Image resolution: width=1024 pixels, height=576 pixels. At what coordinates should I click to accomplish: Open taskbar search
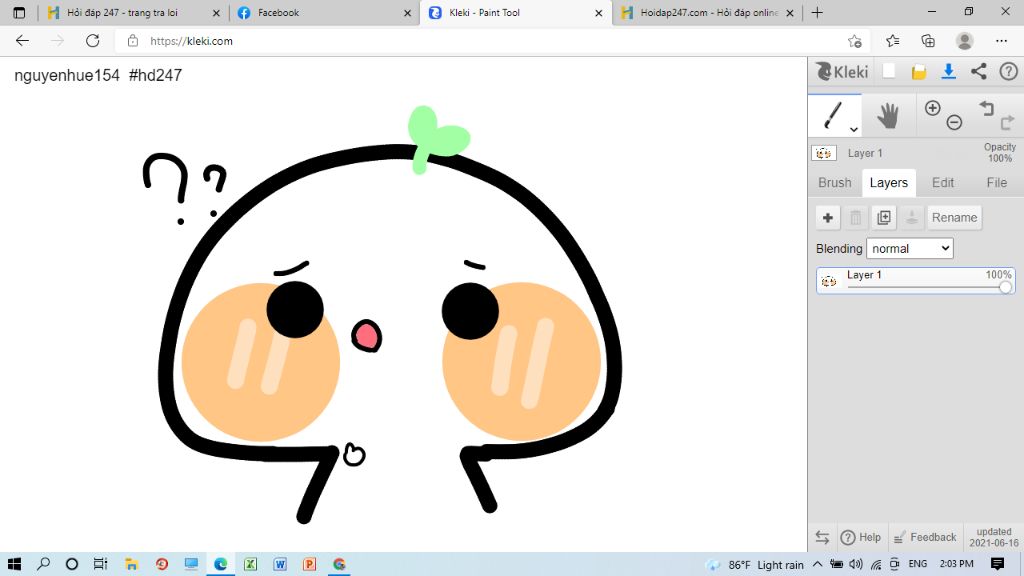[43, 564]
